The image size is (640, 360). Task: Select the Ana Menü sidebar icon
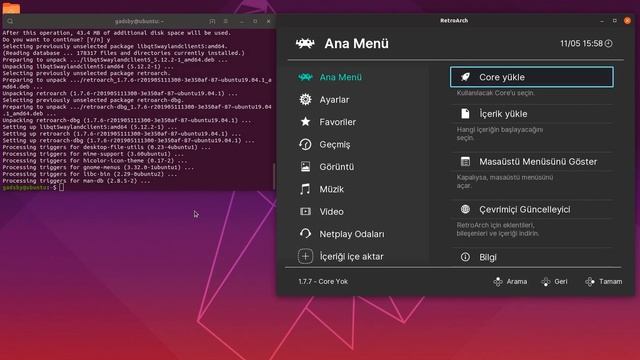click(305, 77)
